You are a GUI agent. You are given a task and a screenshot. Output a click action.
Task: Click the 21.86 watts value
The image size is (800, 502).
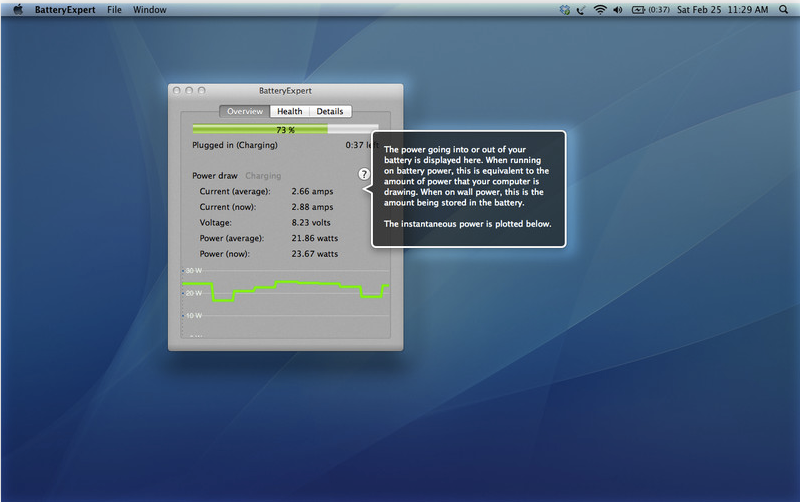click(314, 238)
